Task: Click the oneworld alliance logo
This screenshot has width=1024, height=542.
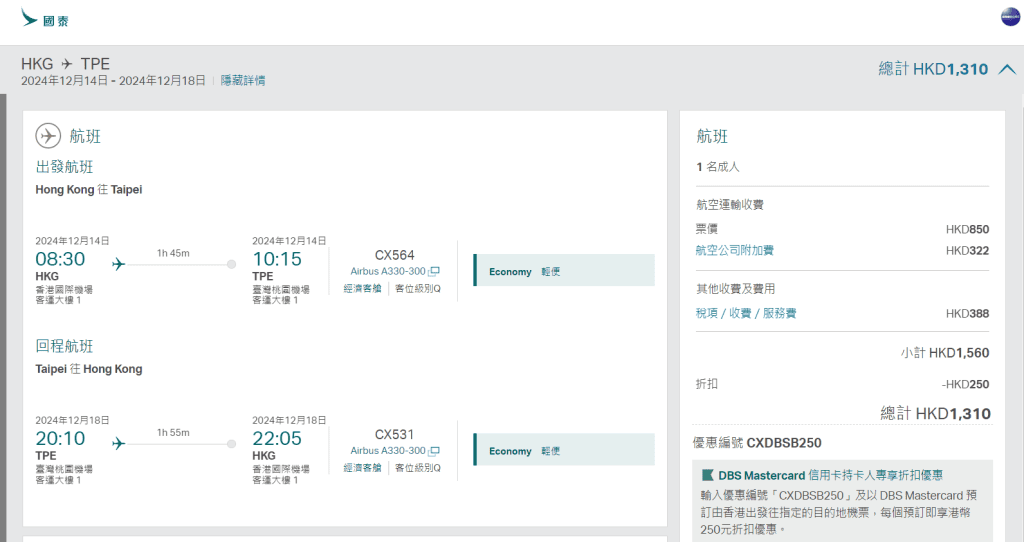Action: [1010, 17]
